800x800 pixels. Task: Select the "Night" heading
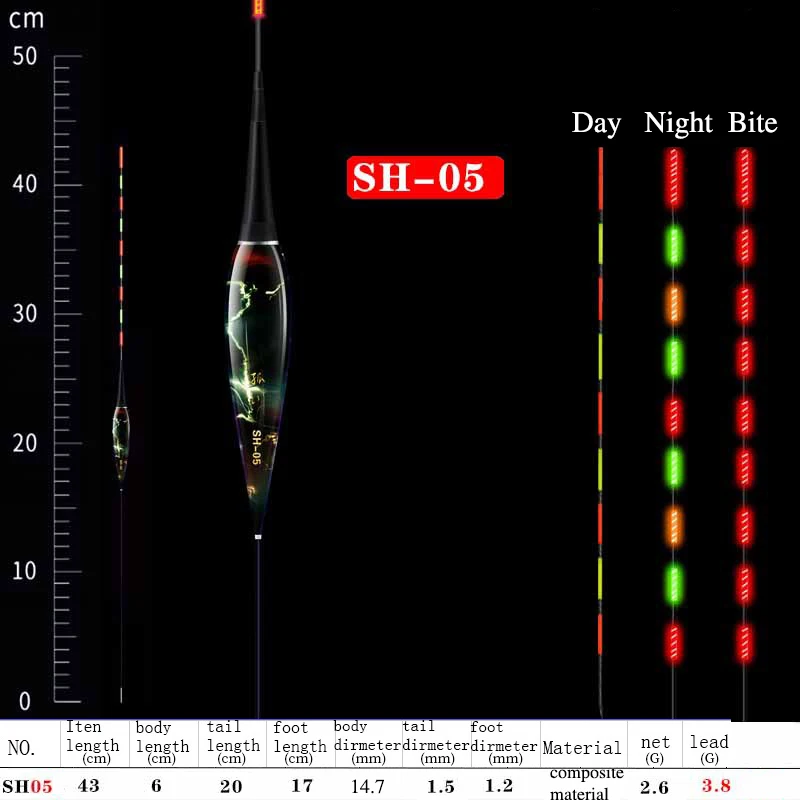pyautogui.click(x=678, y=123)
